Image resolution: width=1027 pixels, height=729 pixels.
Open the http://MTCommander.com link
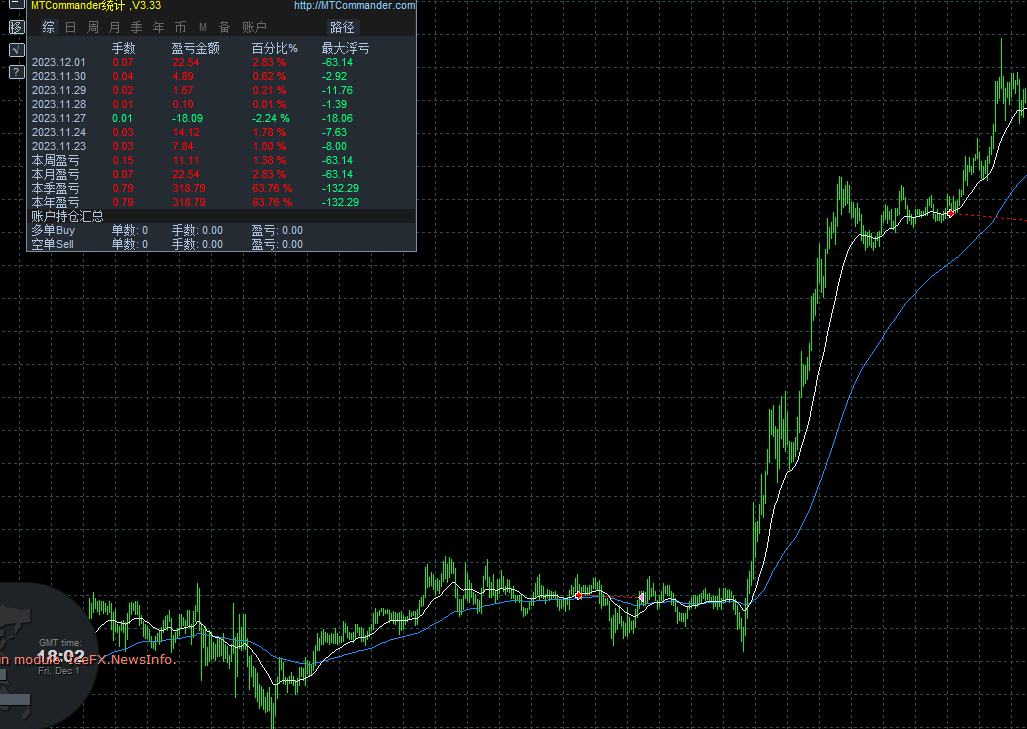[x=354, y=5]
